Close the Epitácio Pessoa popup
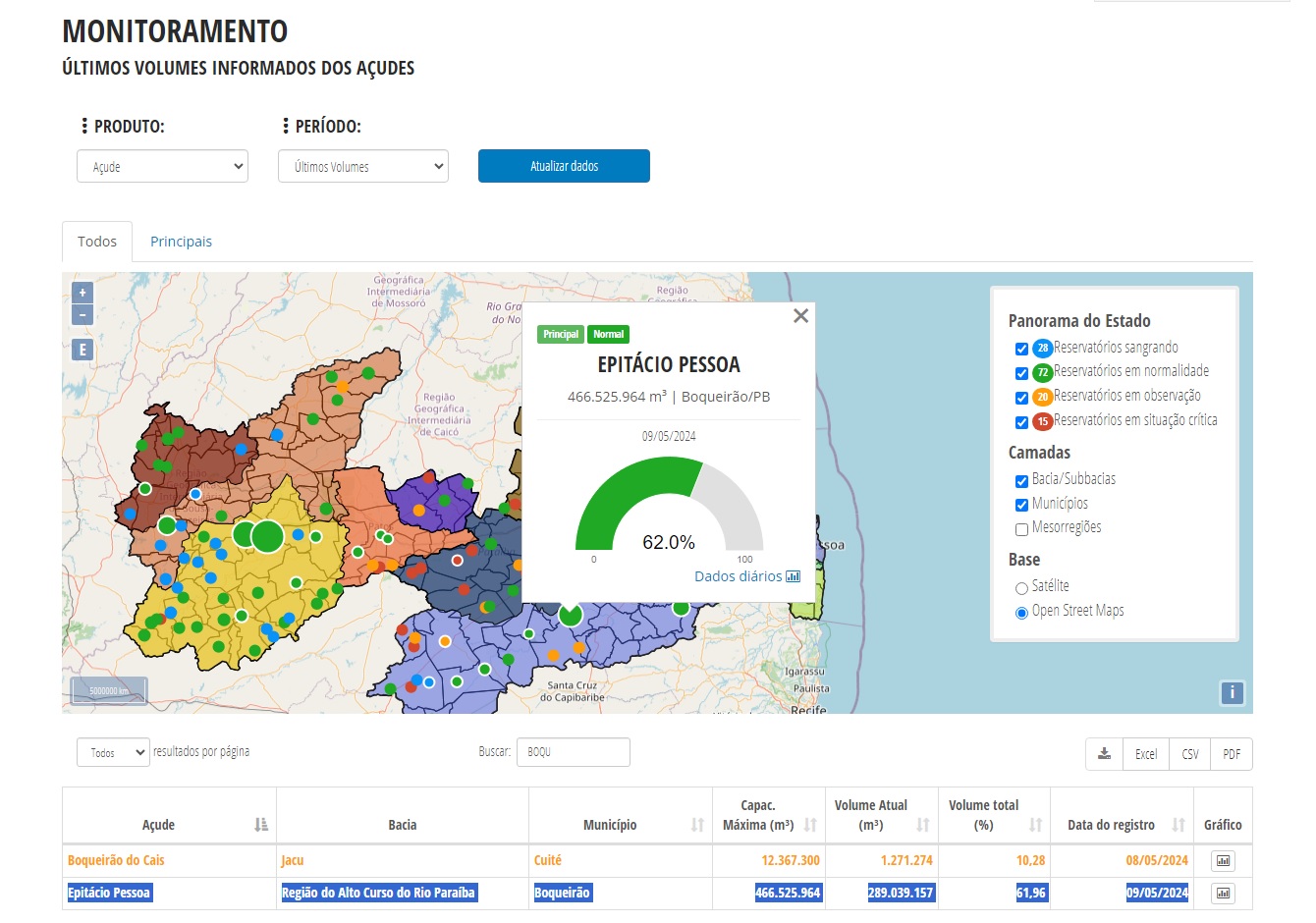This screenshot has height=923, width=1316. pyautogui.click(x=800, y=316)
